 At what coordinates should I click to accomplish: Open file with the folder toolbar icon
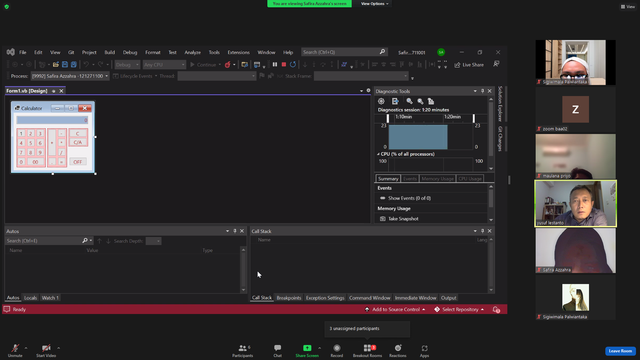tap(56, 64)
